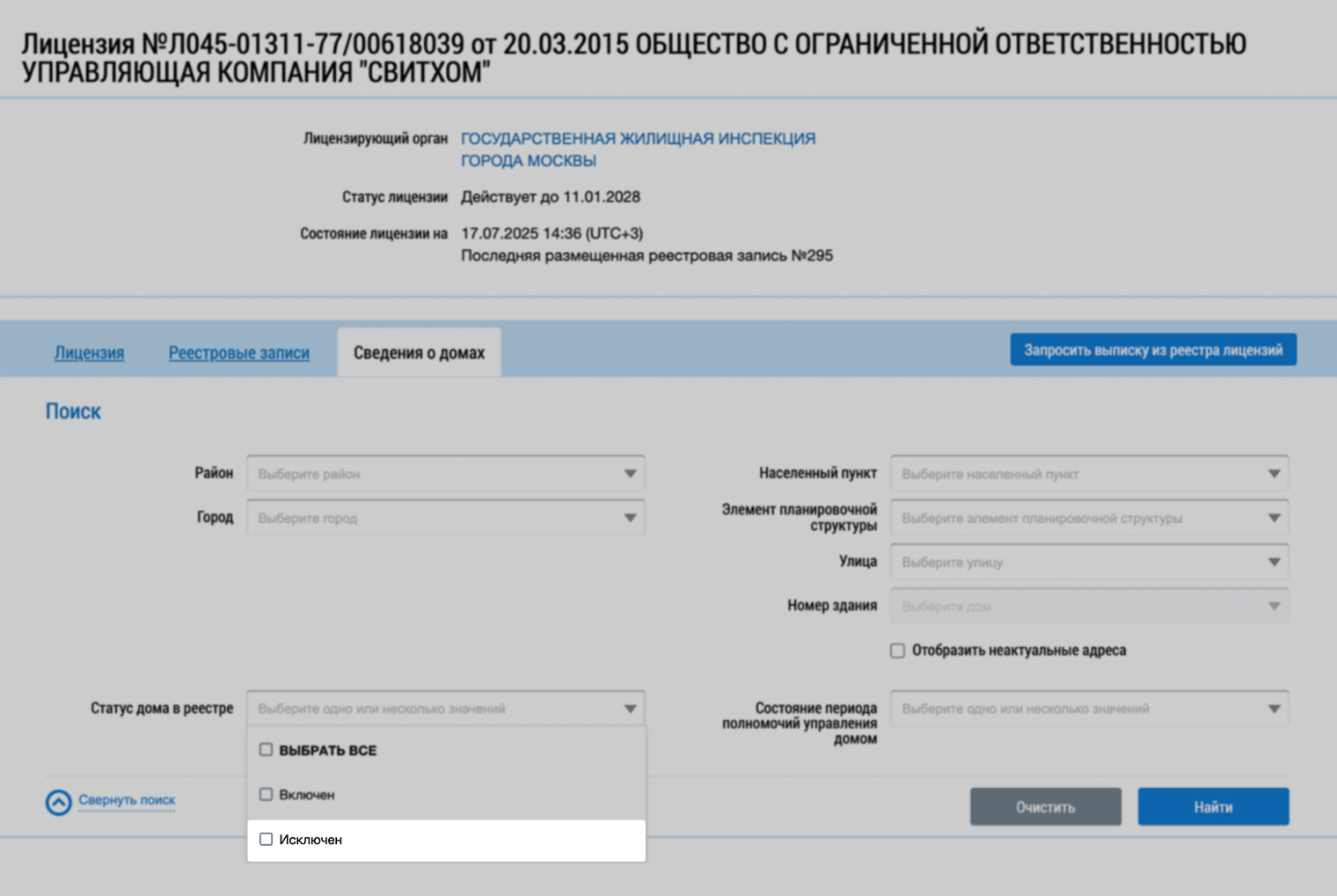
Task: Click the collapse search circle arrow icon
Action: (59, 802)
